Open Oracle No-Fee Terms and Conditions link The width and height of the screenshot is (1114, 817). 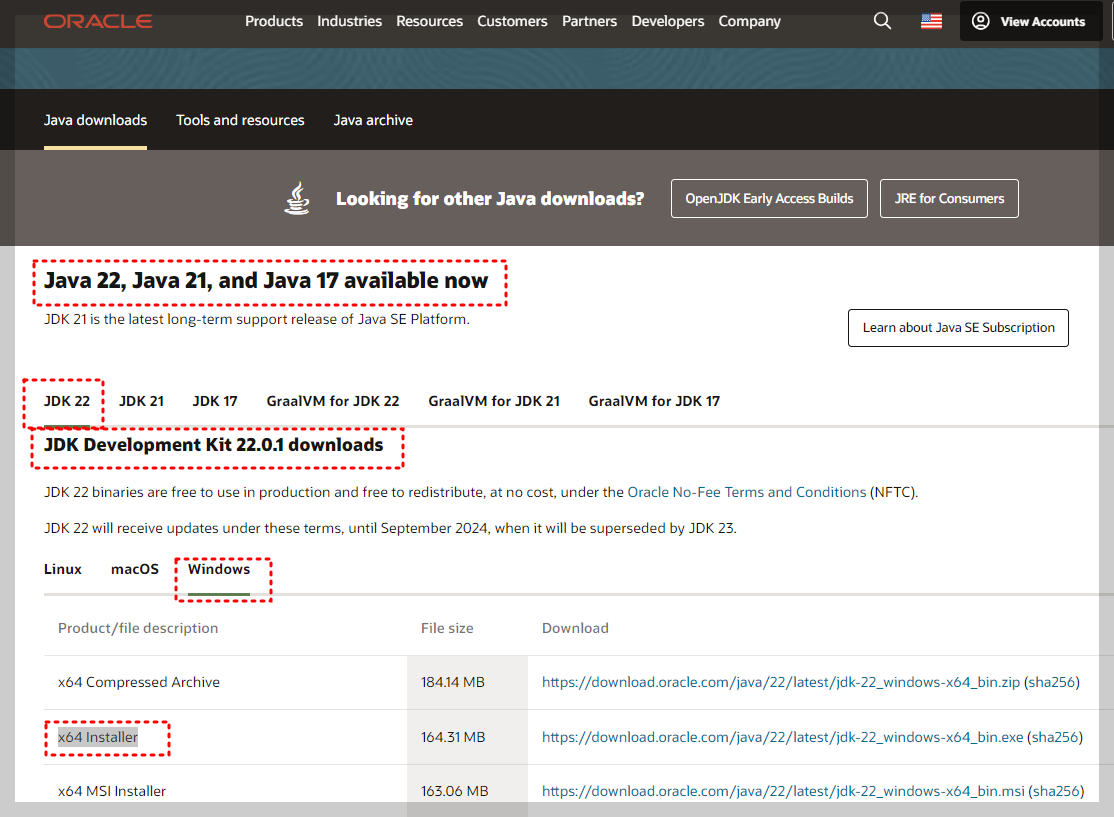click(747, 492)
